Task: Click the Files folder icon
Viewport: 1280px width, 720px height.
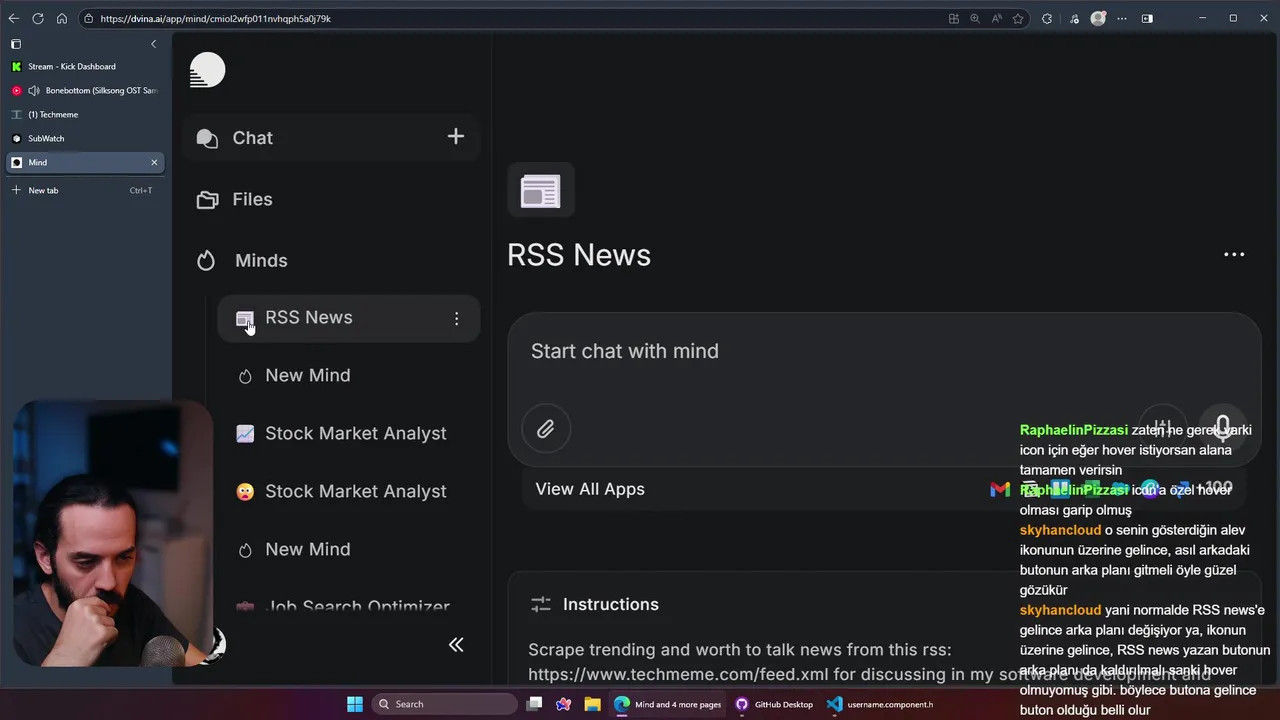Action: (207, 200)
